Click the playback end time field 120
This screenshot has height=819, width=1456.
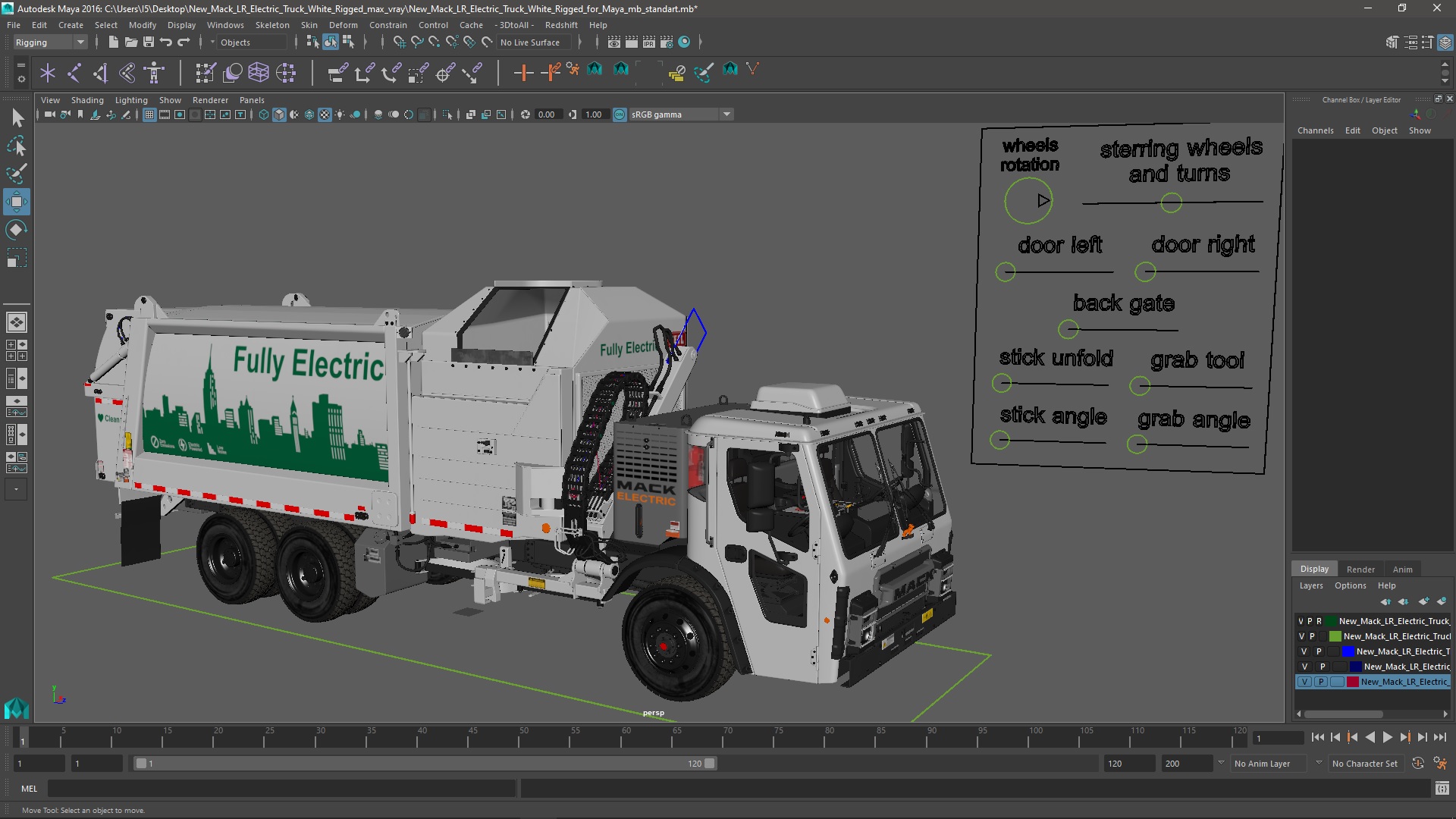(x=1128, y=764)
